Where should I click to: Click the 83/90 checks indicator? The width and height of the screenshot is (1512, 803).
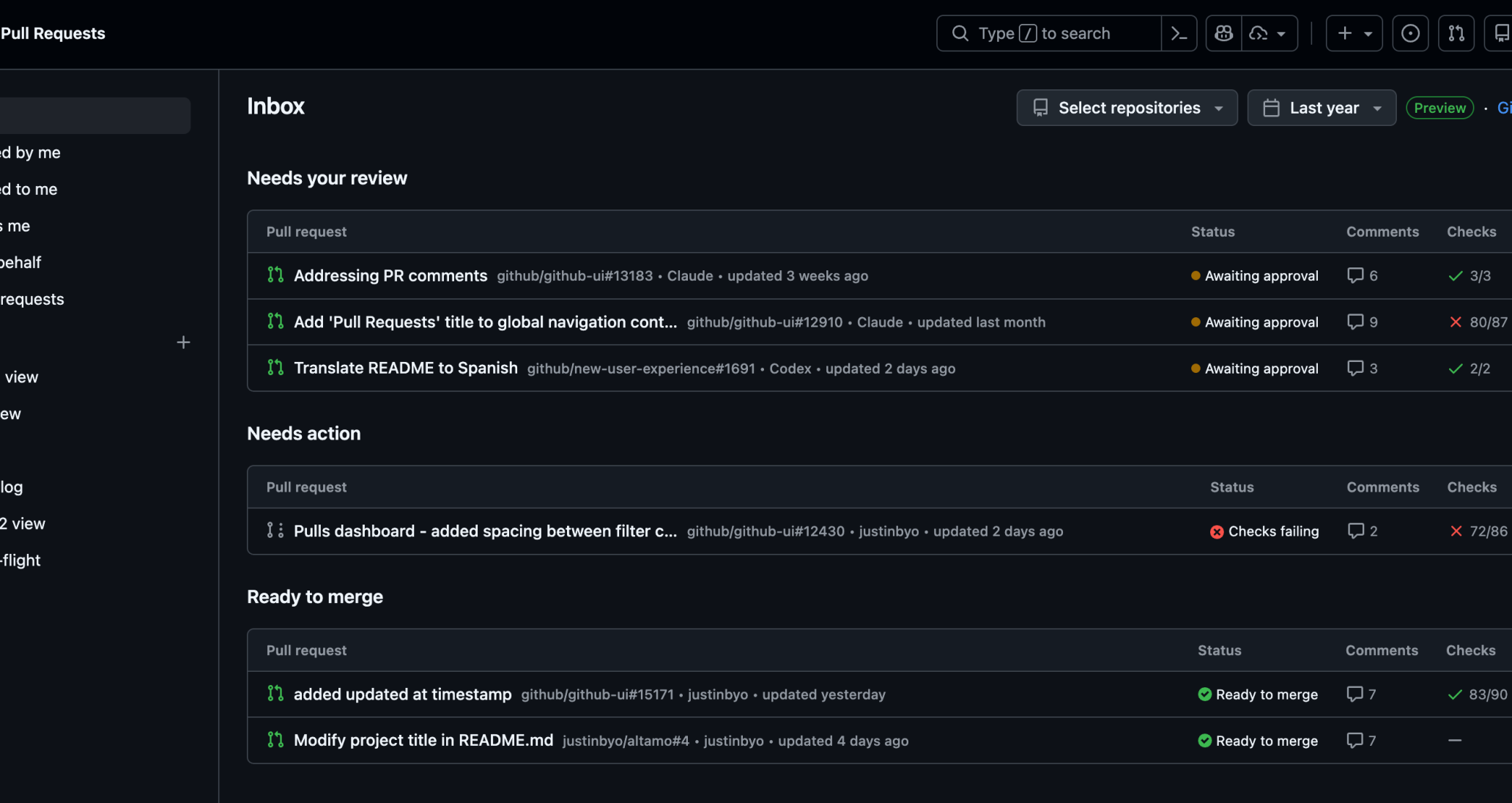(1478, 694)
